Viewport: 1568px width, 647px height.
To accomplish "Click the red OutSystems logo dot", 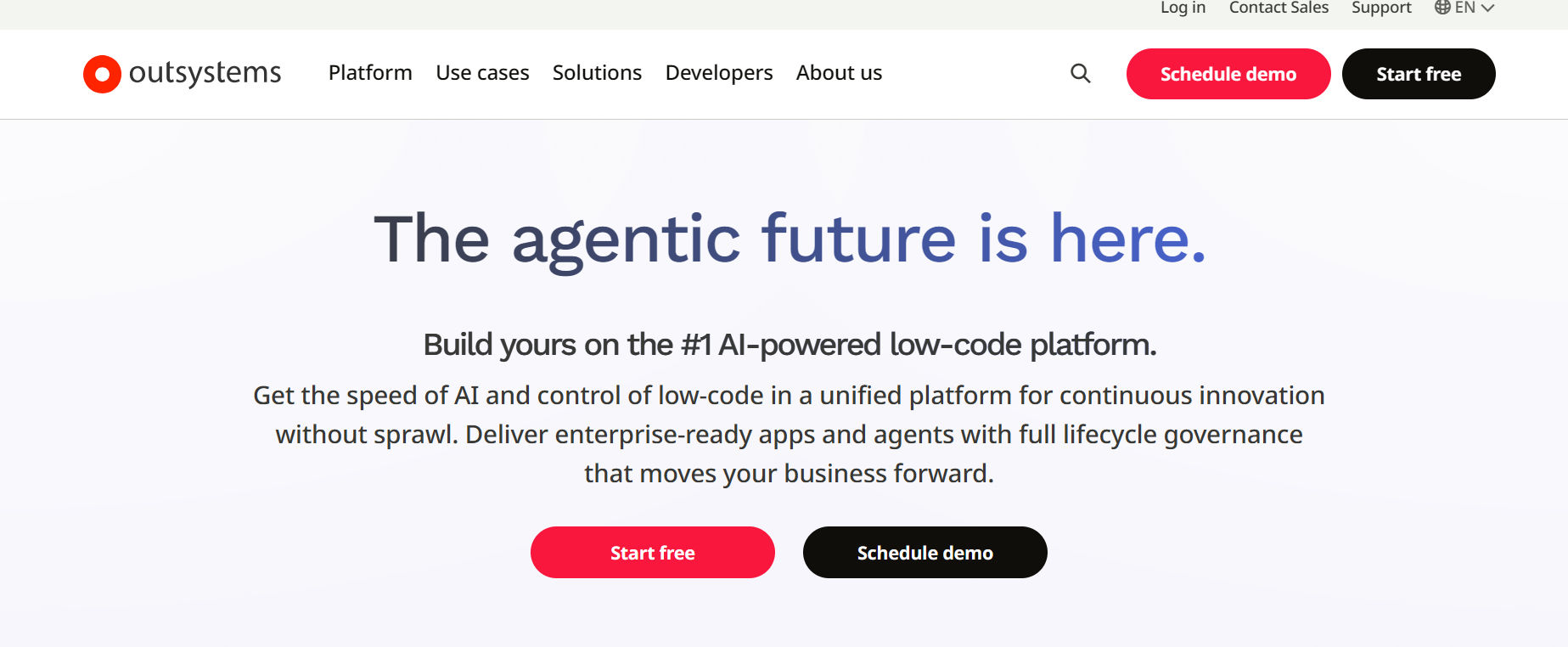I will (x=101, y=73).
